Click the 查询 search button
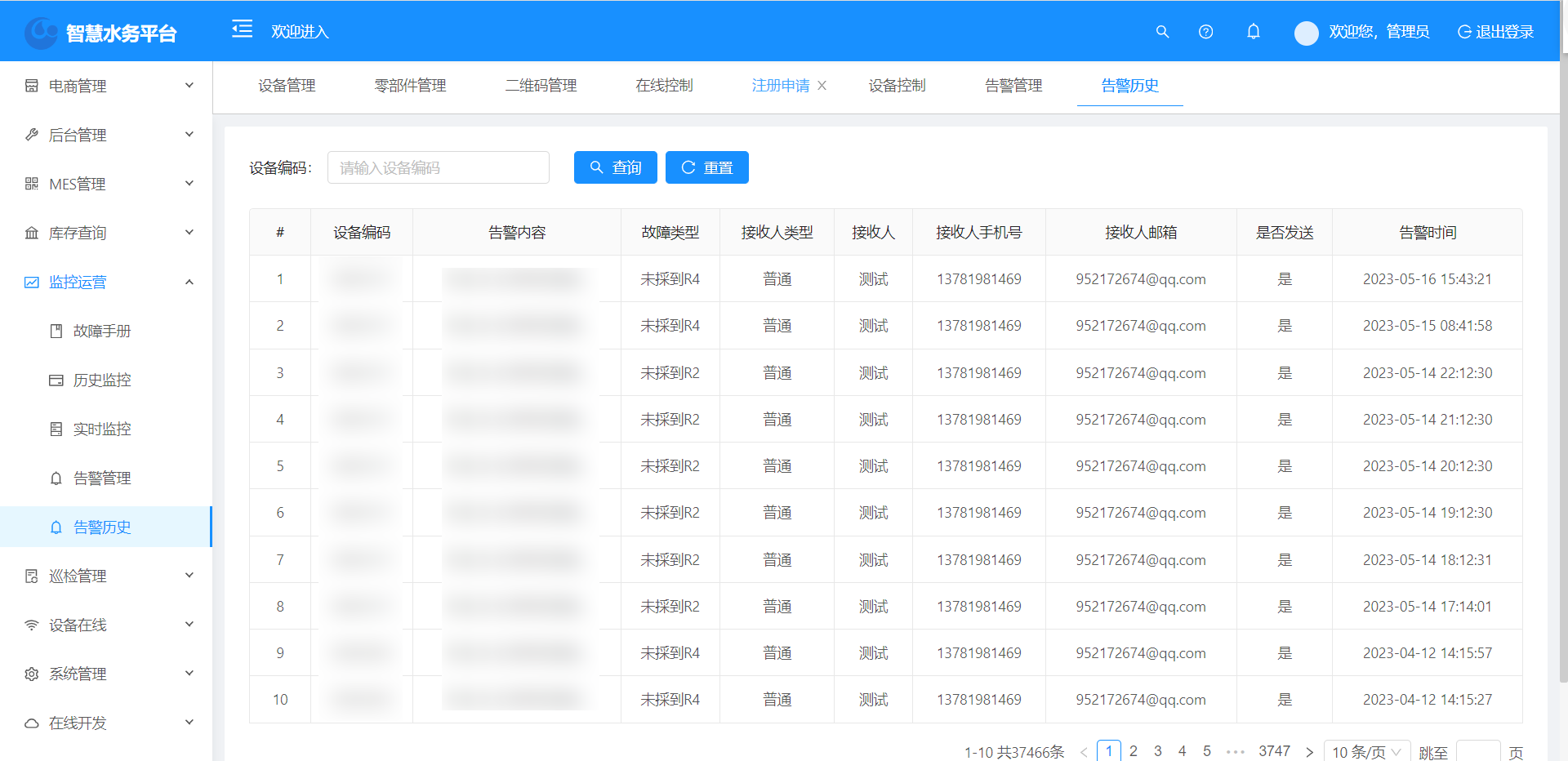The width and height of the screenshot is (1568, 761). click(x=616, y=167)
